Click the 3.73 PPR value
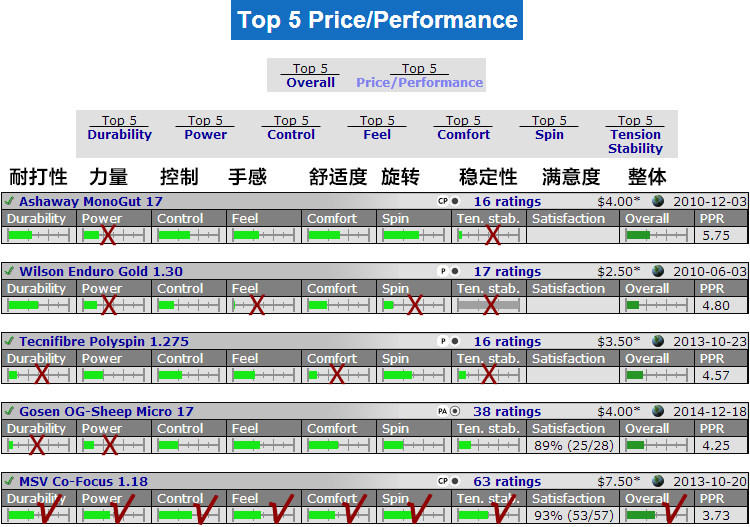Viewport: 750px width, 527px height. coord(716,515)
